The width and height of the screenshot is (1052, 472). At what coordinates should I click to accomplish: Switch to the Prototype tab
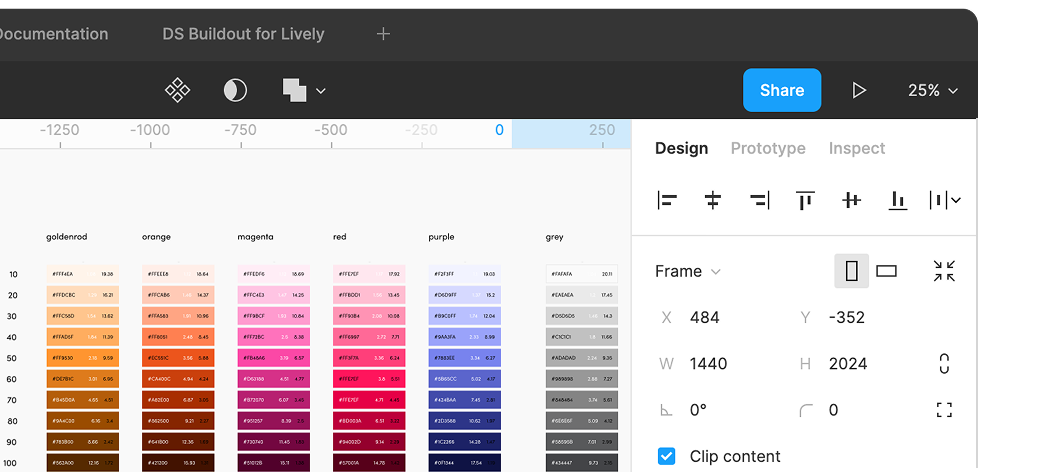click(767, 148)
